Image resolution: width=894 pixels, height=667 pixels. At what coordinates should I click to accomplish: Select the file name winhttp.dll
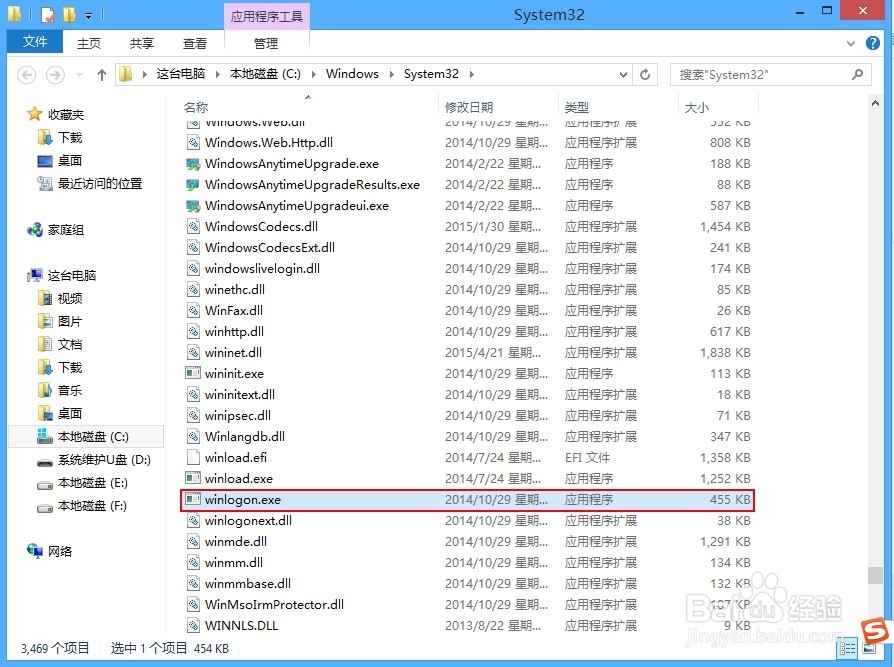pos(234,332)
